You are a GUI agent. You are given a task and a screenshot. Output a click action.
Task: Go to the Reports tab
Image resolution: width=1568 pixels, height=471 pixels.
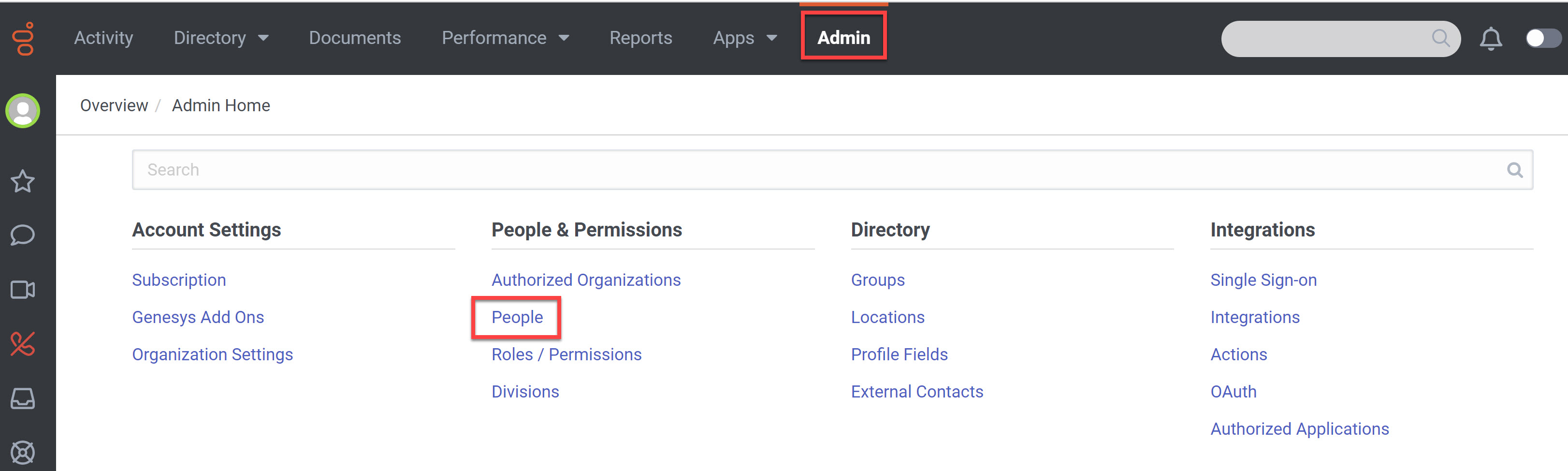pyautogui.click(x=640, y=38)
